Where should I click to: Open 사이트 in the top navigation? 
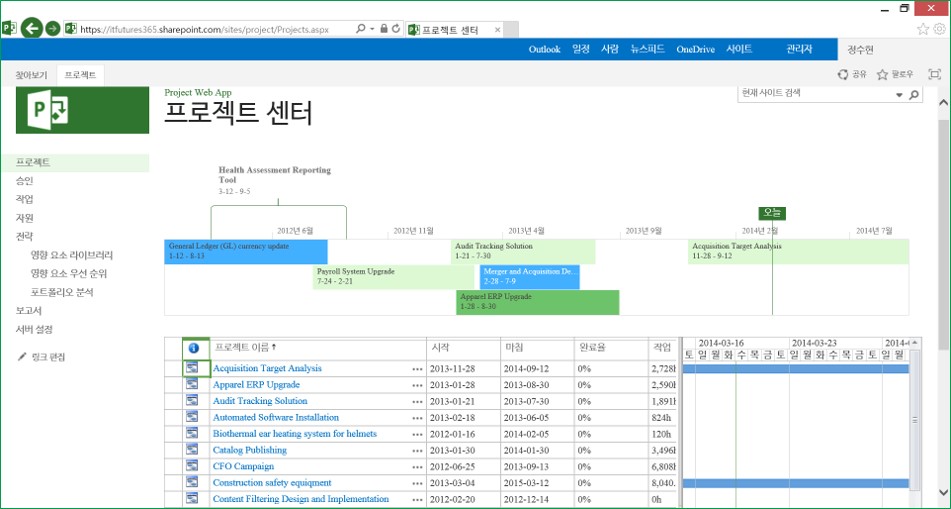(739, 50)
